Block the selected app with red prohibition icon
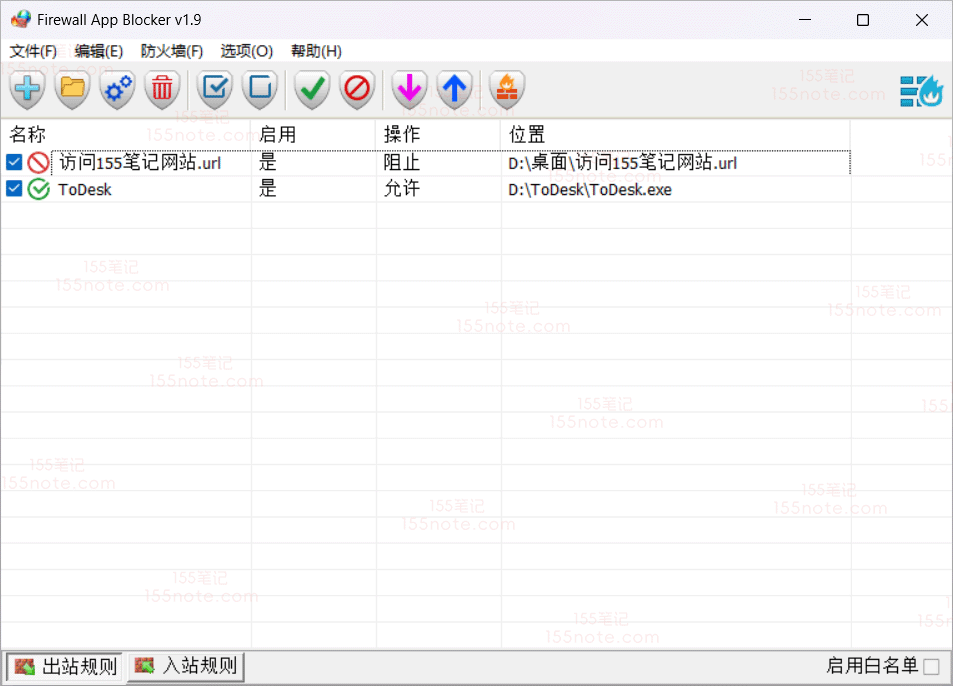This screenshot has width=953, height=686. tap(357, 89)
